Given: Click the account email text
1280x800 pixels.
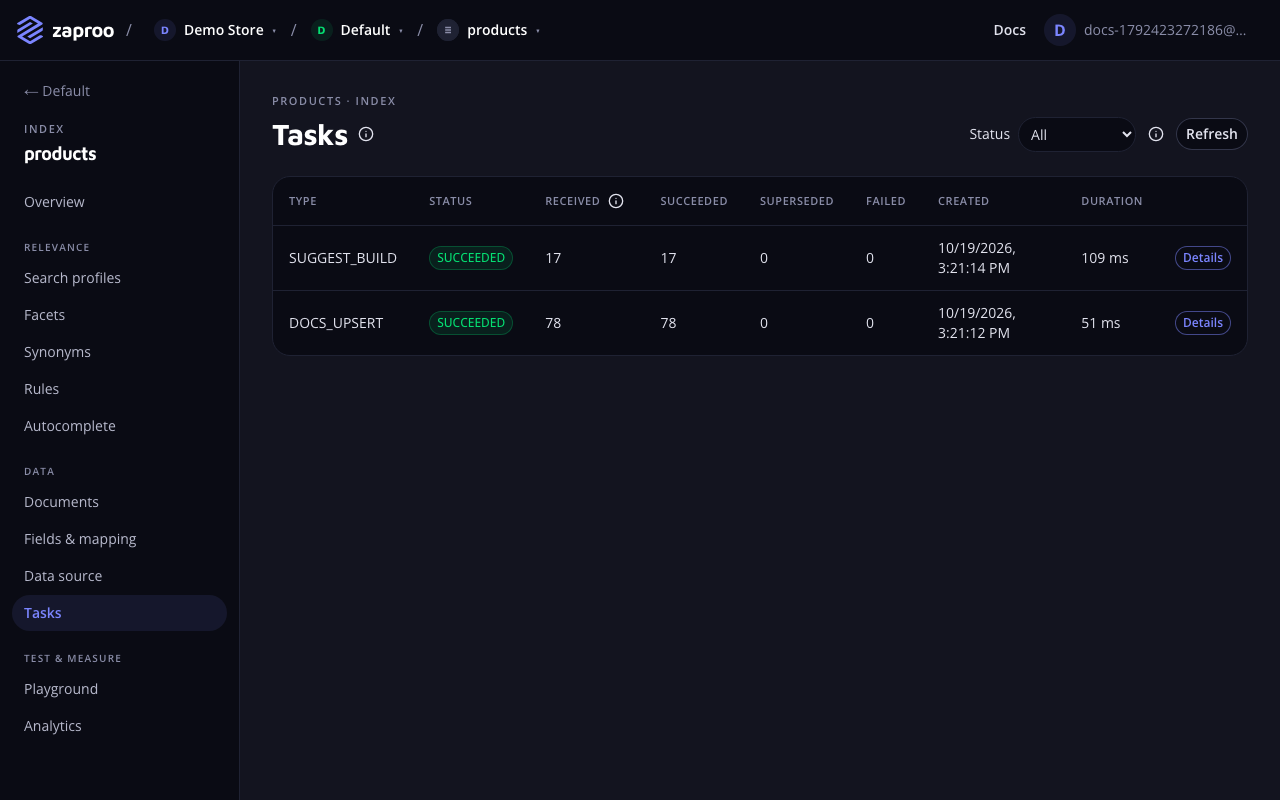Looking at the screenshot, I should pos(1165,30).
